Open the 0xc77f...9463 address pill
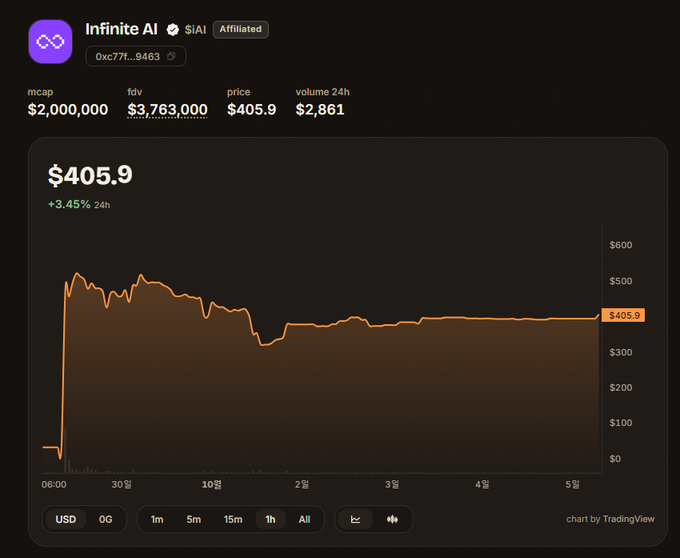The width and height of the screenshot is (680, 558). click(136, 56)
